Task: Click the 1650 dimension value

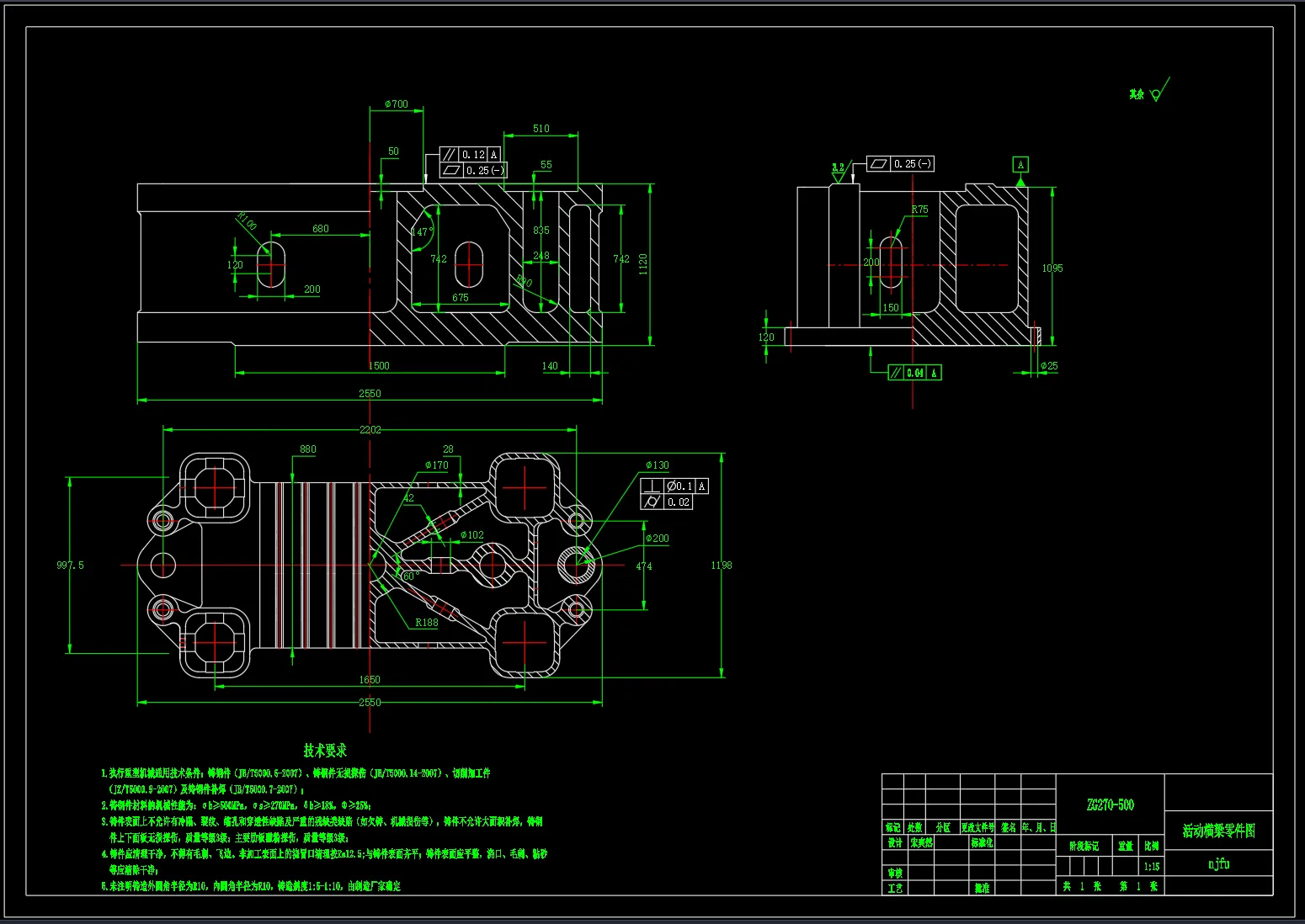Action: [x=370, y=680]
